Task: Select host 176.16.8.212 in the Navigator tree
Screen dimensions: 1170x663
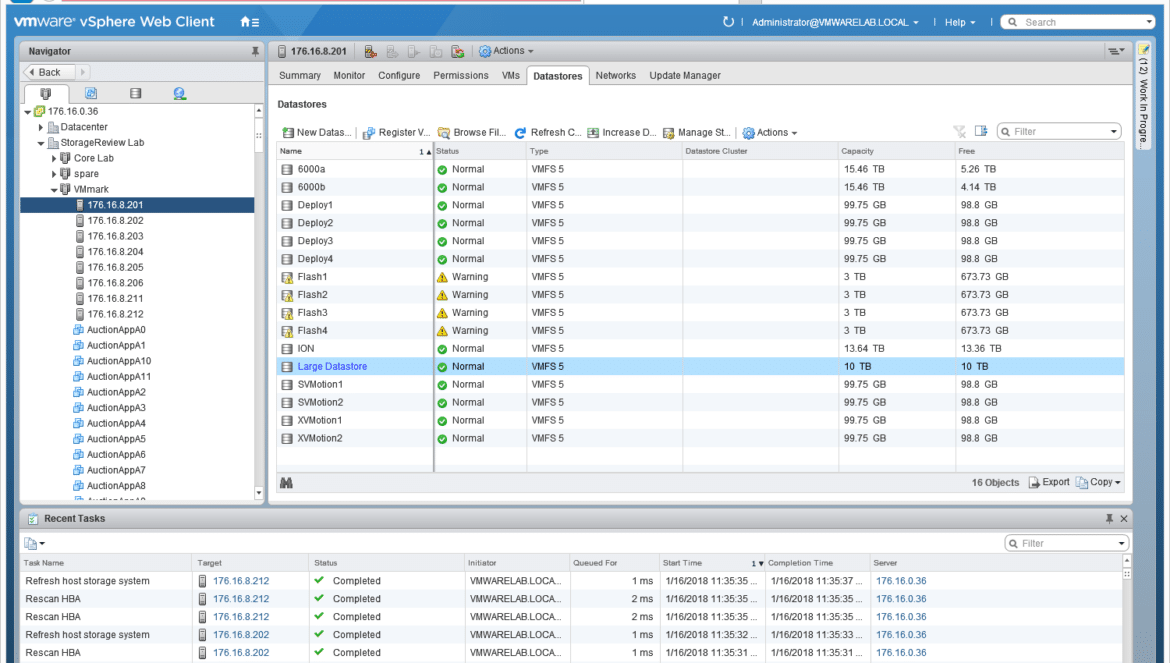Action: [116, 314]
